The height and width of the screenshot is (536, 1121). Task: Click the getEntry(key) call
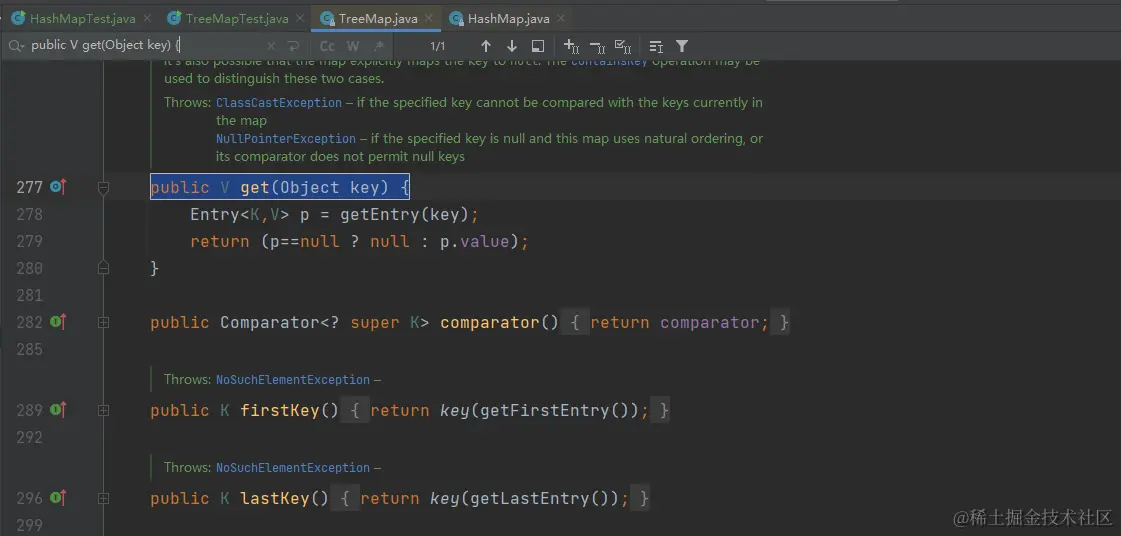(x=404, y=214)
